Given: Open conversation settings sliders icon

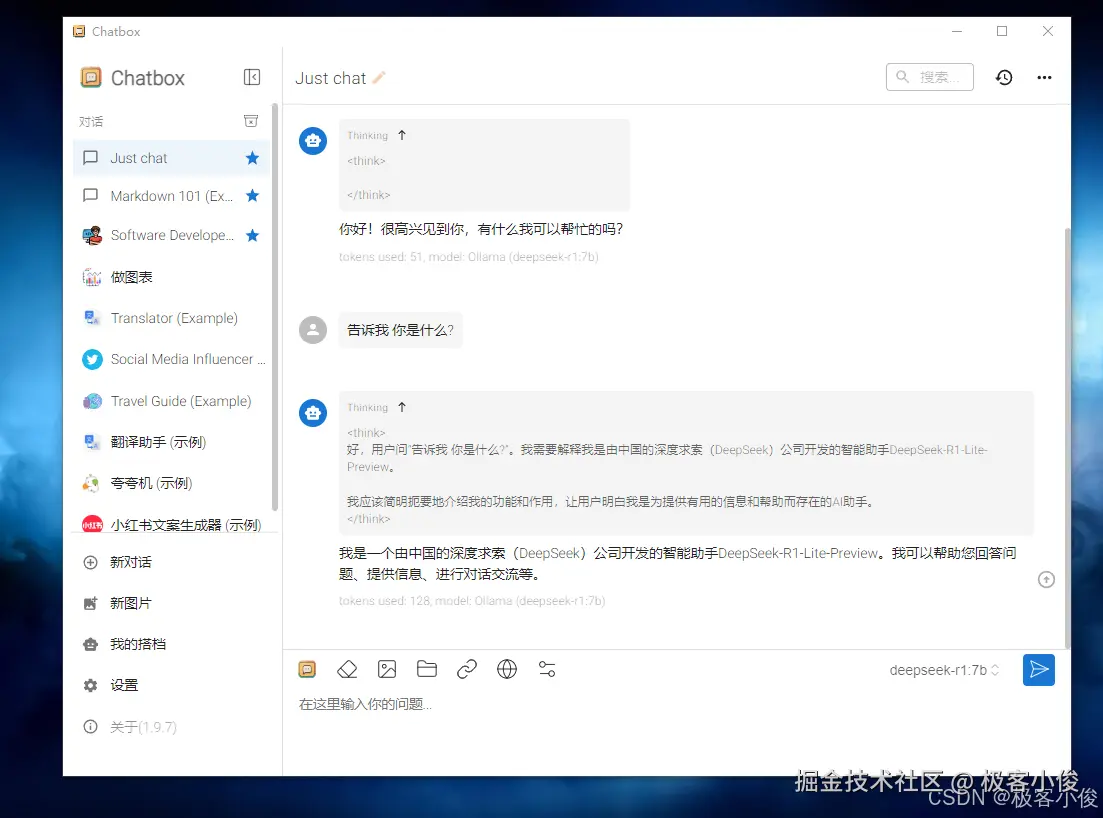Looking at the screenshot, I should coord(547,669).
